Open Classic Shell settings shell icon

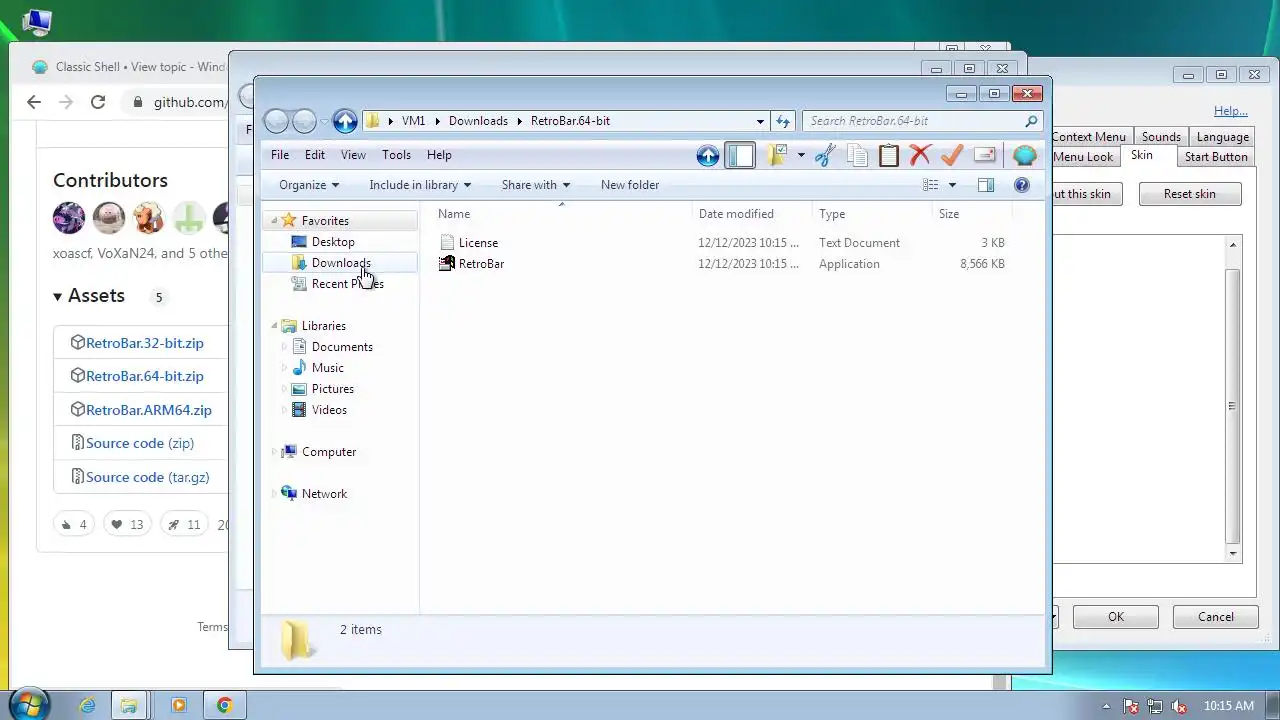click(x=1024, y=155)
